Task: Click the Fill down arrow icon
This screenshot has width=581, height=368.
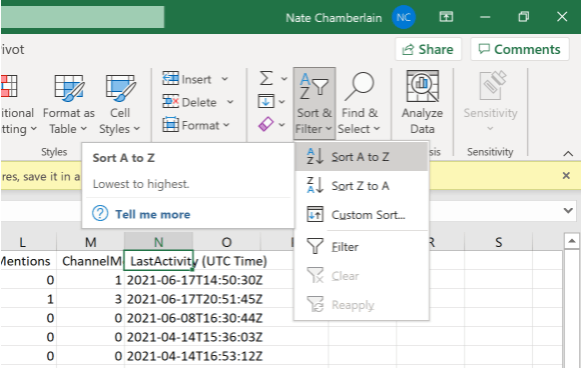Action: tap(266, 101)
